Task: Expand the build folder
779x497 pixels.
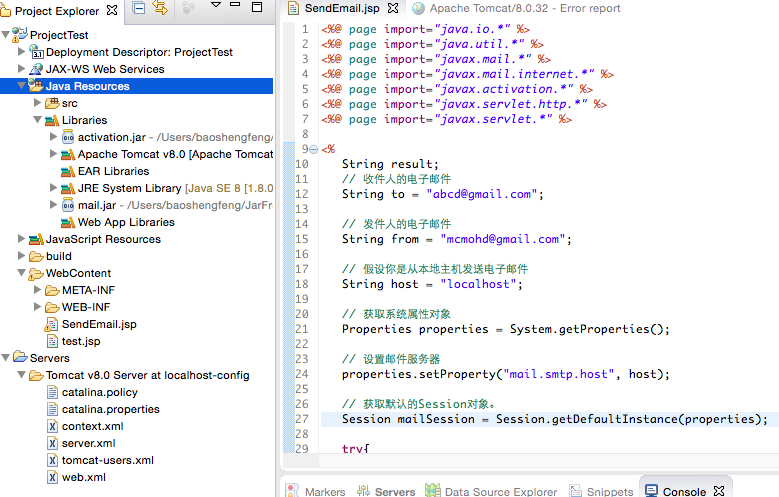Action: 21,255
